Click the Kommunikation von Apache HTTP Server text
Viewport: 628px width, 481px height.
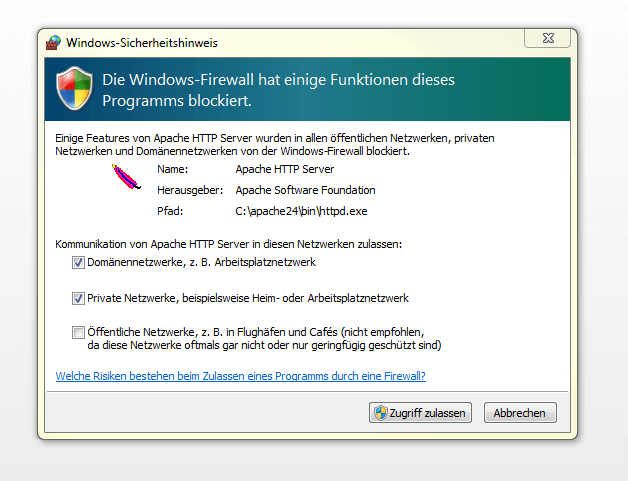click(x=228, y=244)
